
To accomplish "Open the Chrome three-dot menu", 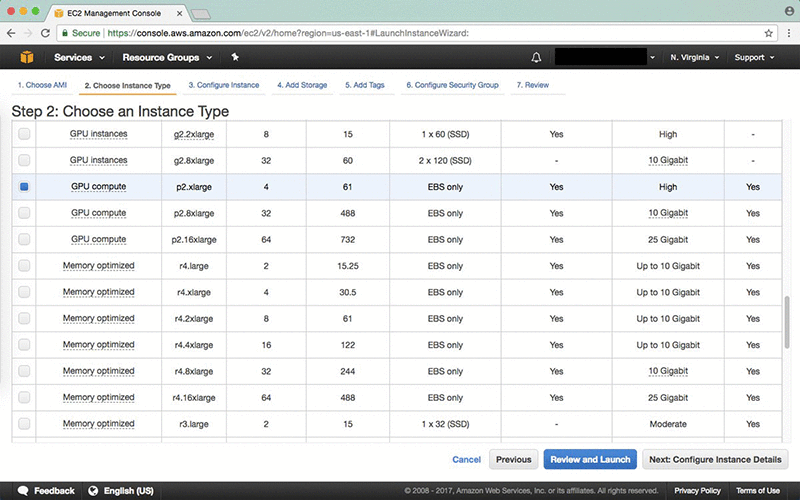I will click(x=789, y=33).
